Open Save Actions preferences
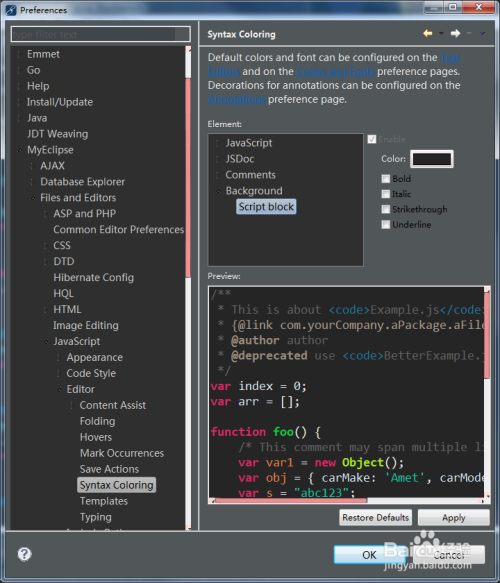This screenshot has width=500, height=583. 109,470
